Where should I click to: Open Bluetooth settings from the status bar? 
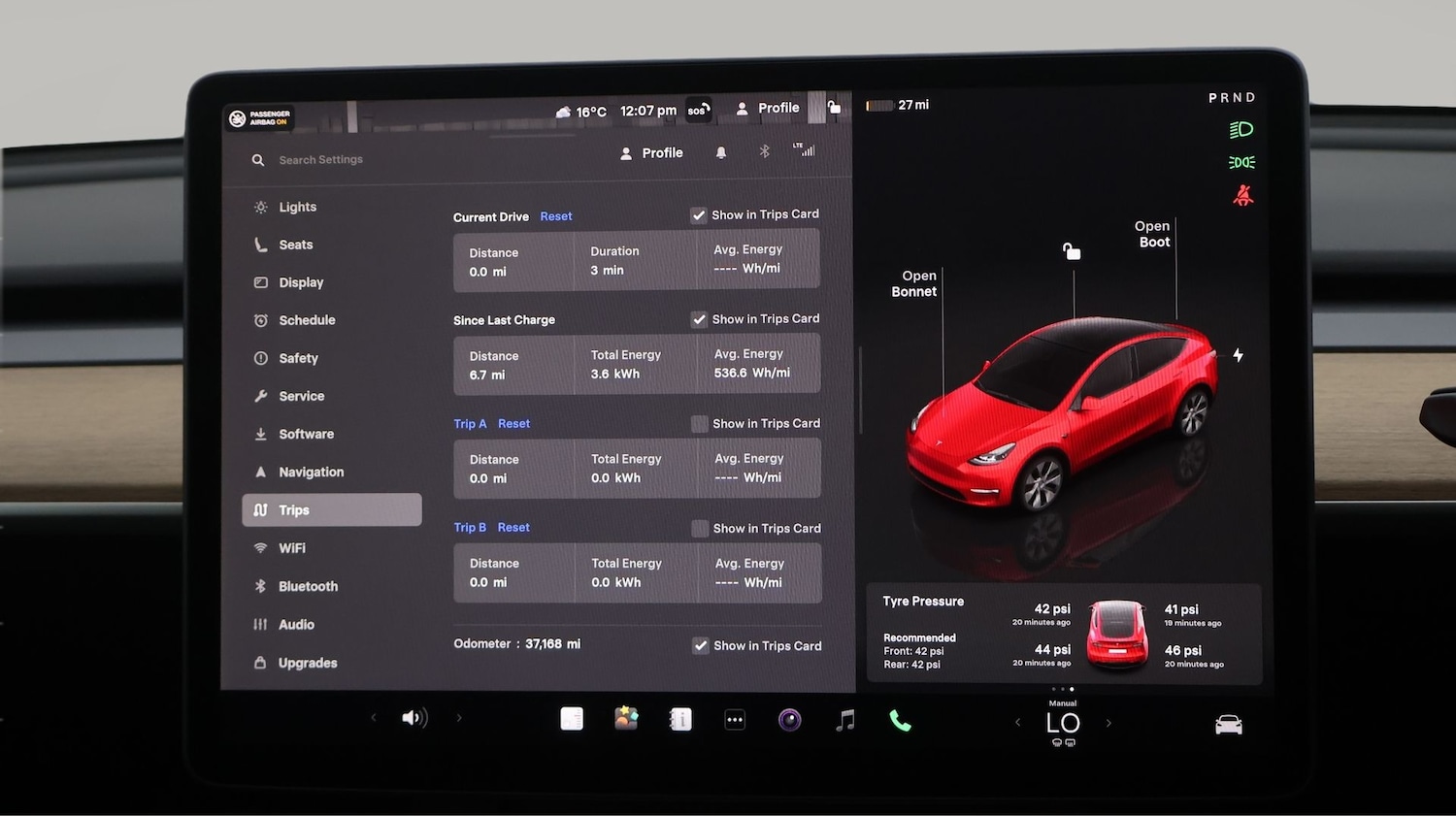coord(764,151)
